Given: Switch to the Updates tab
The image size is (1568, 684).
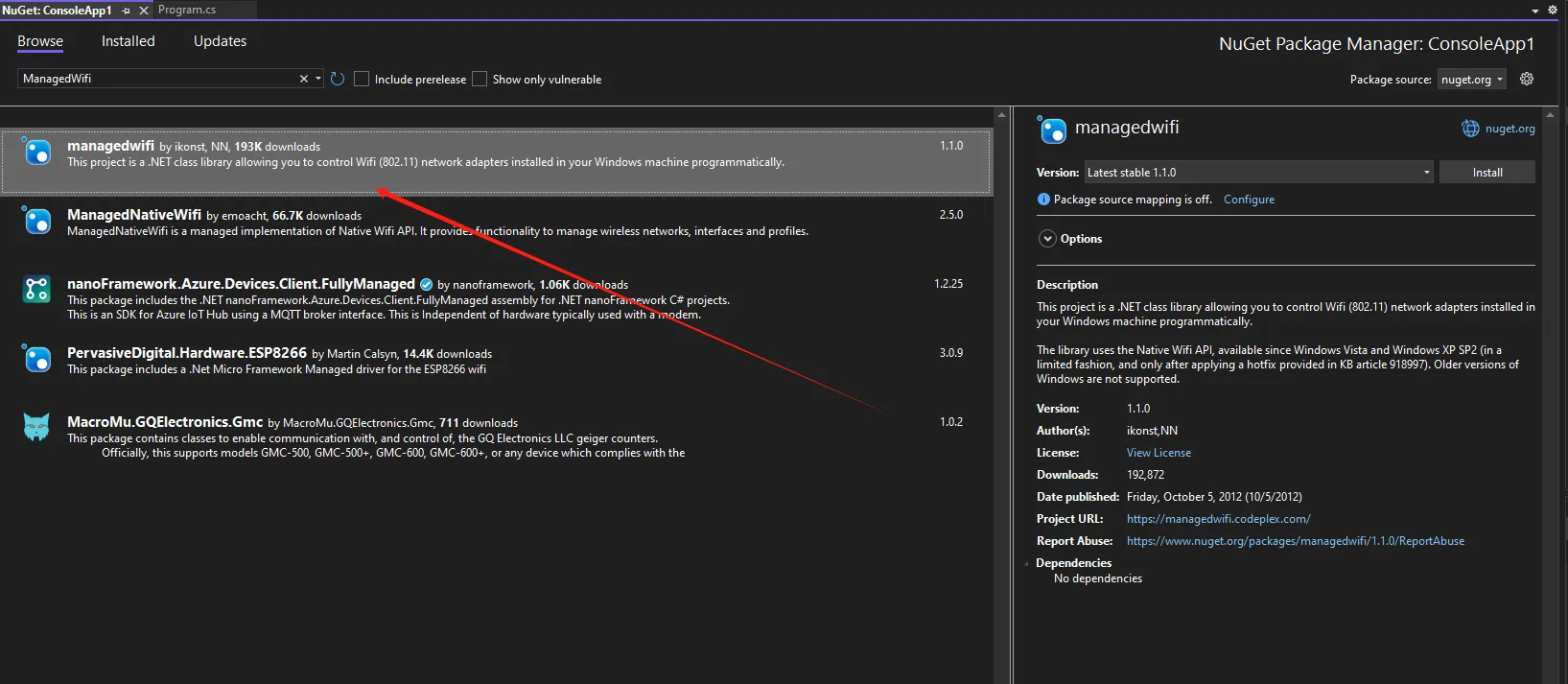Looking at the screenshot, I should coord(220,41).
